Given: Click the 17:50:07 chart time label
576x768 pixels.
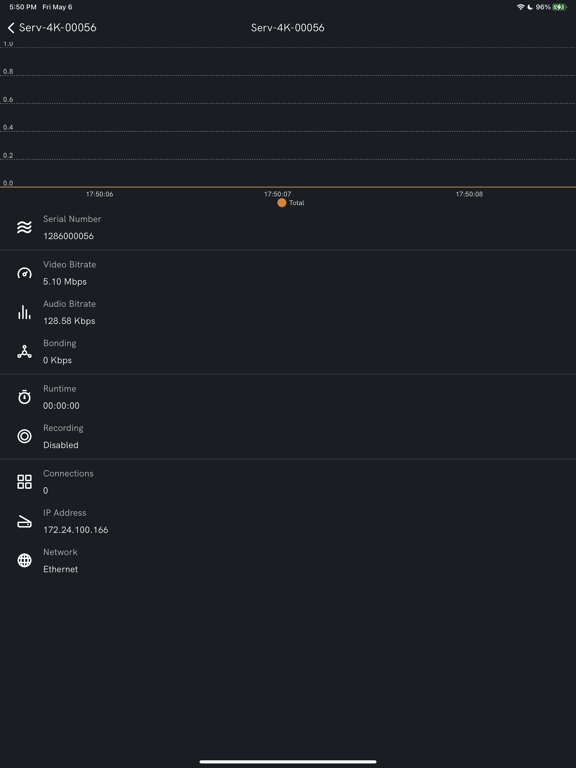Looking at the screenshot, I should pos(277,194).
